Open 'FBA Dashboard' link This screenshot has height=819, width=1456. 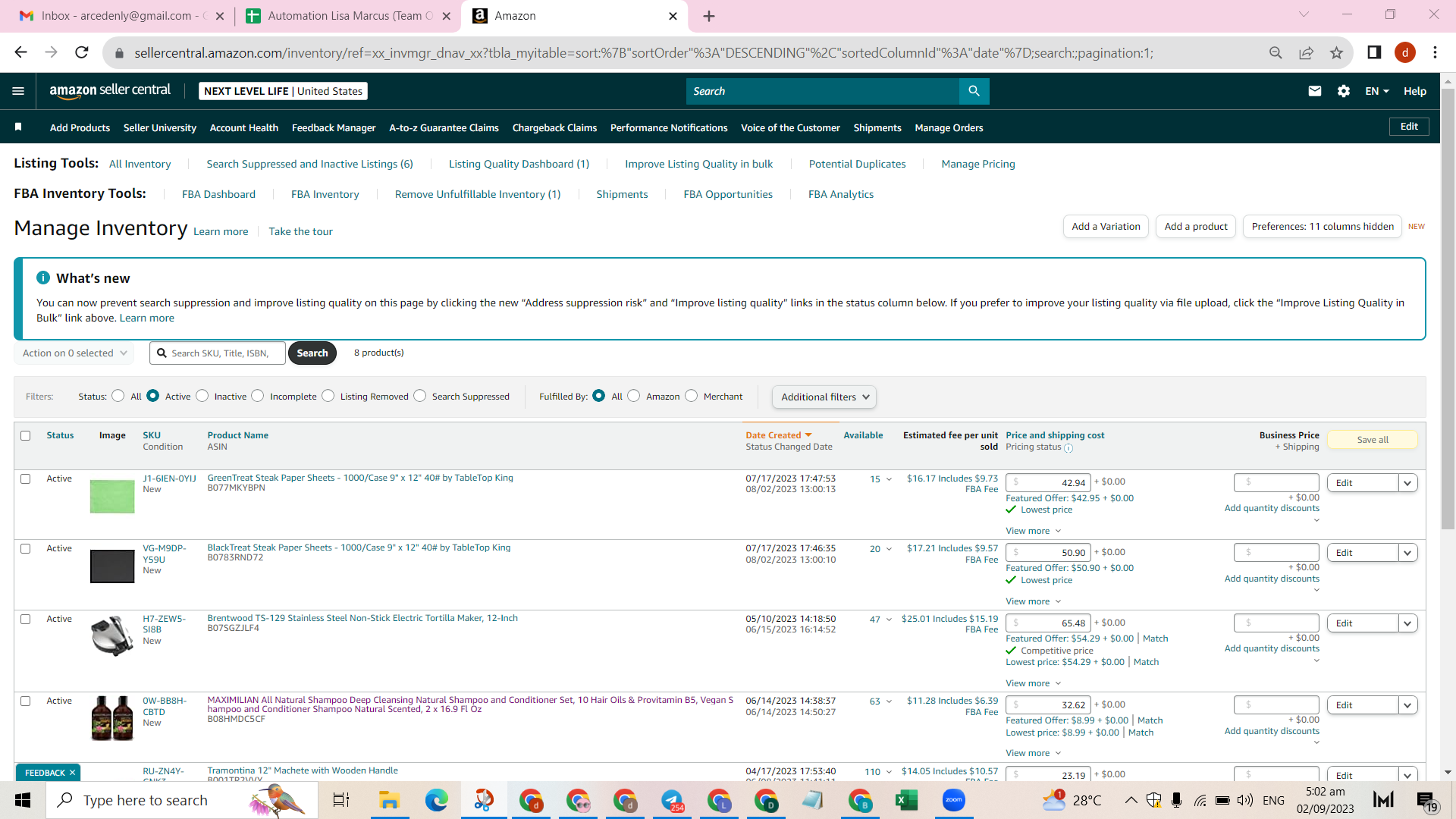pos(218,194)
